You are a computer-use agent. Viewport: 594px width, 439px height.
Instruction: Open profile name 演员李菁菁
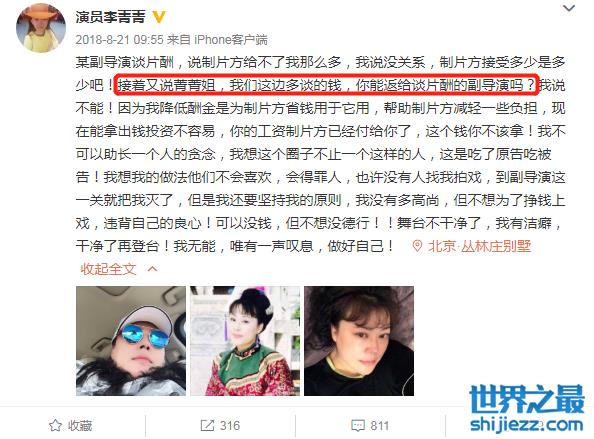click(x=110, y=17)
